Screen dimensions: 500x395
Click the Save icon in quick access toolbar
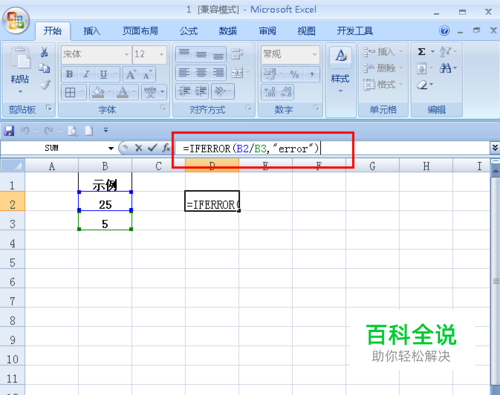[x=9, y=131]
